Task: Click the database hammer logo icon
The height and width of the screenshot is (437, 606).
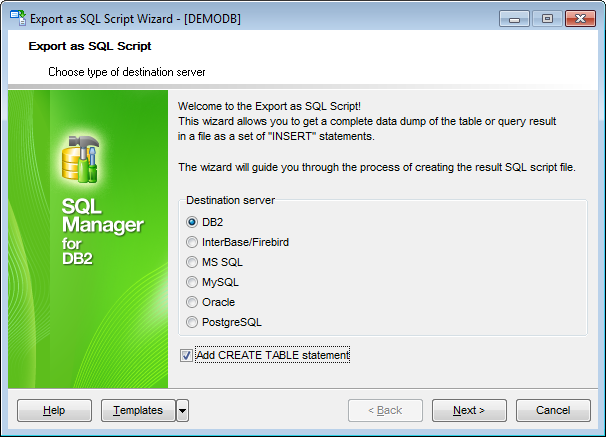Action: pyautogui.click(x=80, y=159)
